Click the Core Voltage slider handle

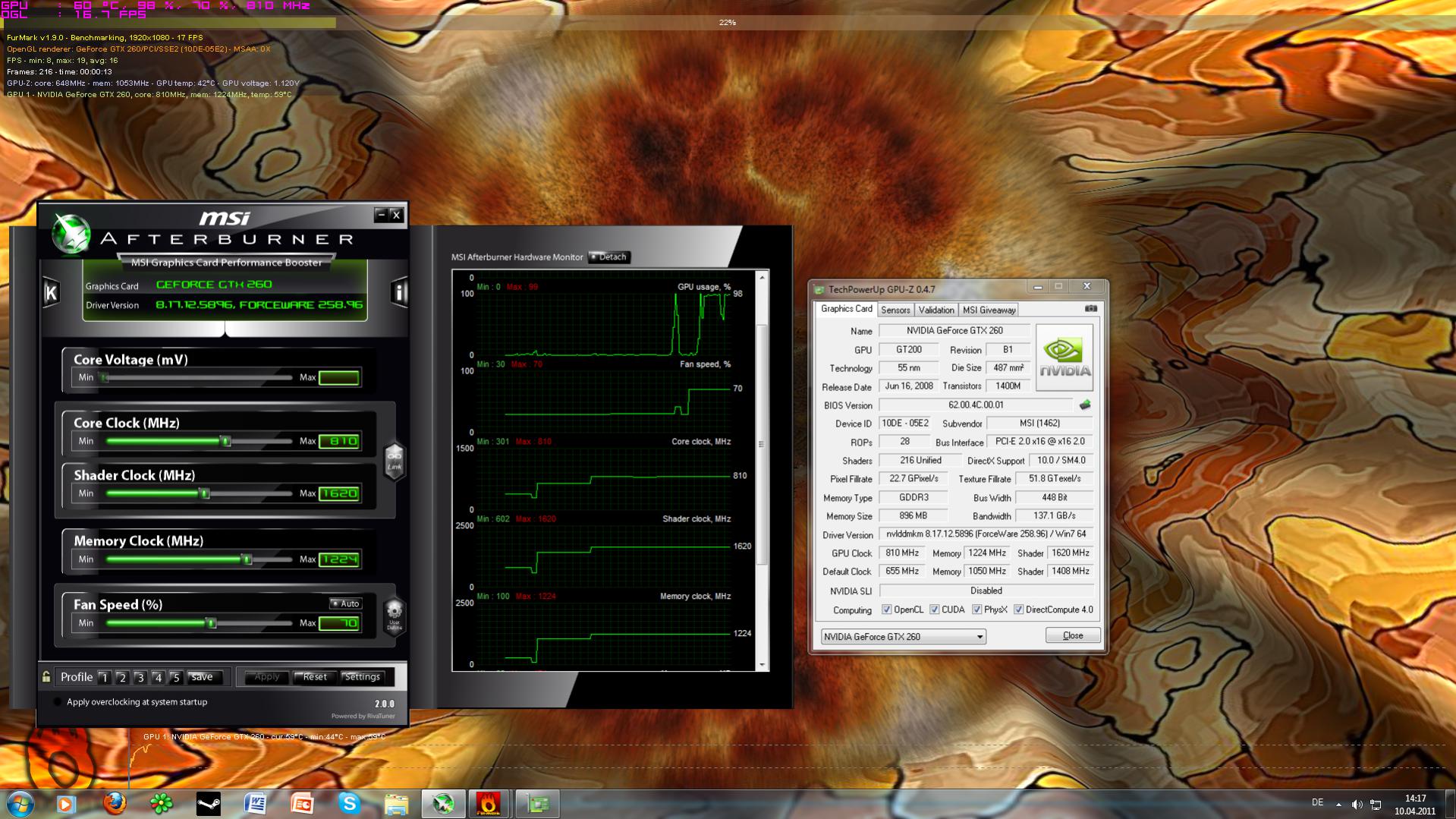click(105, 377)
